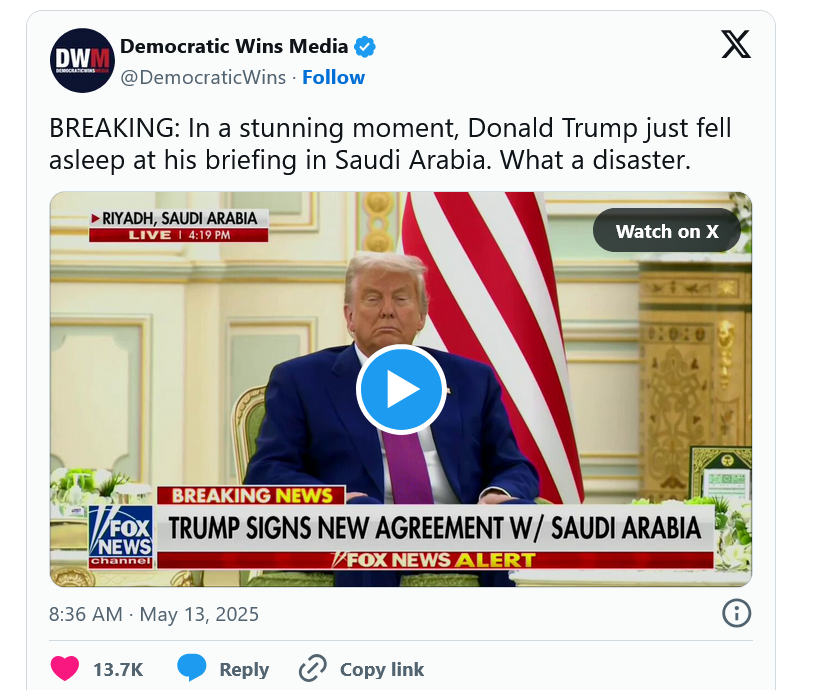This screenshot has width=816, height=690.
Task: Open the info icon beside the timestamp
Action: pos(736,613)
